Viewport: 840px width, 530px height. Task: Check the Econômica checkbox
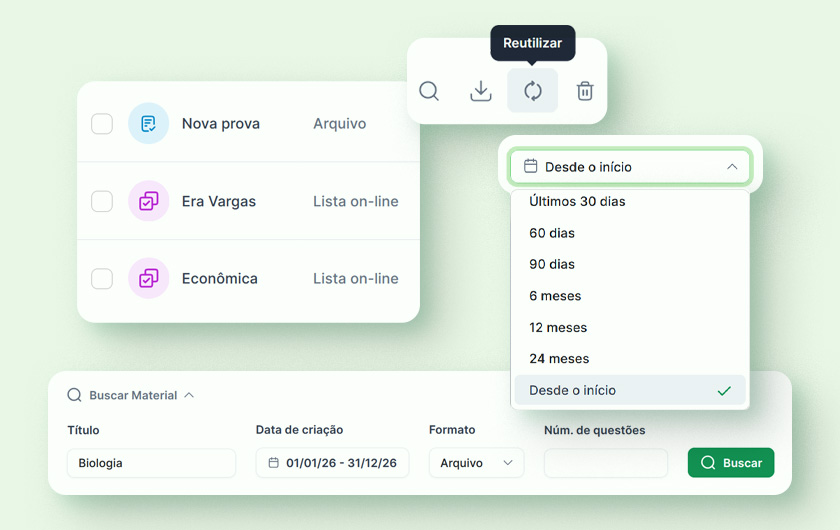click(102, 279)
